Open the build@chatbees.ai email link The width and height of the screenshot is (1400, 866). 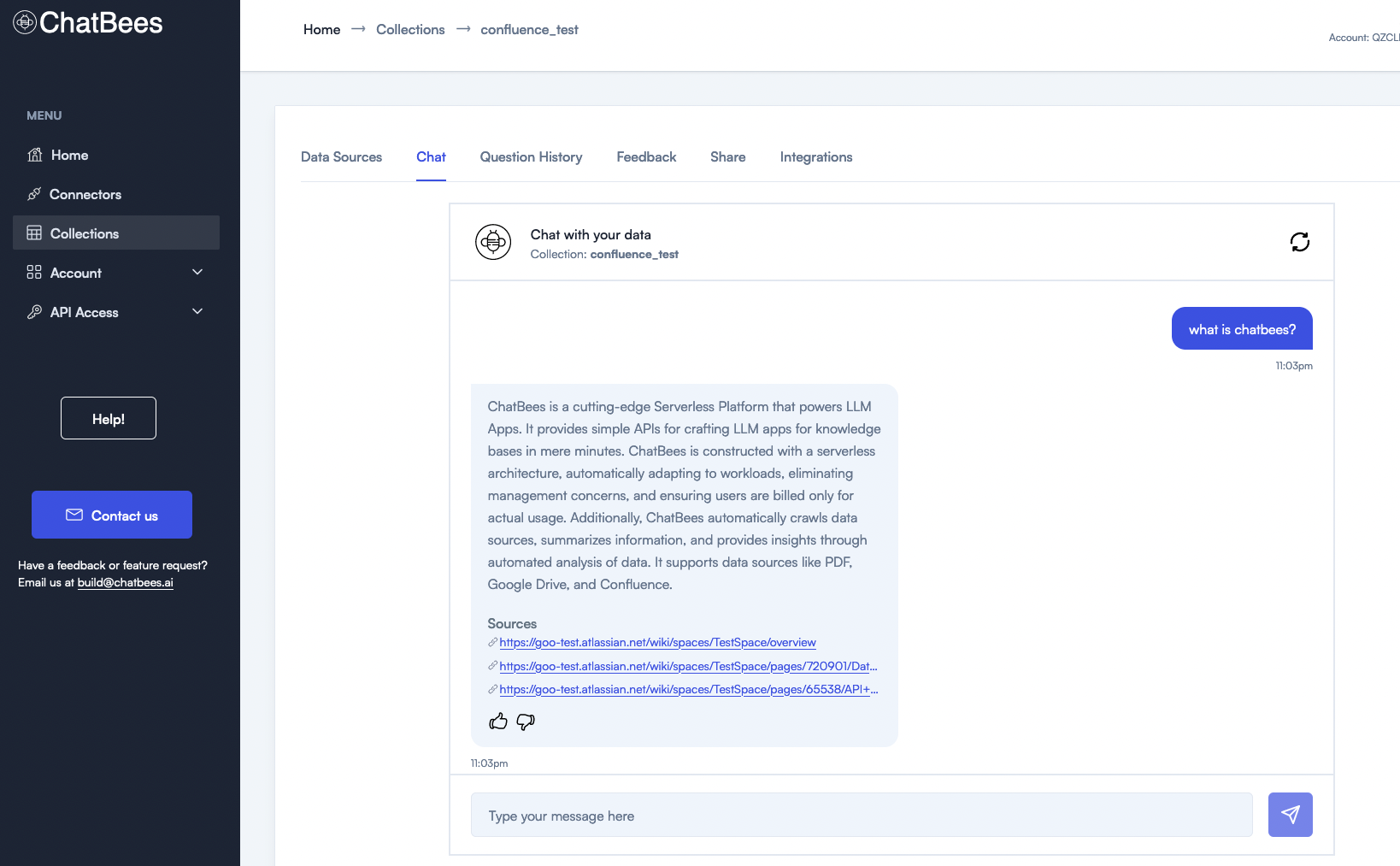pos(125,582)
